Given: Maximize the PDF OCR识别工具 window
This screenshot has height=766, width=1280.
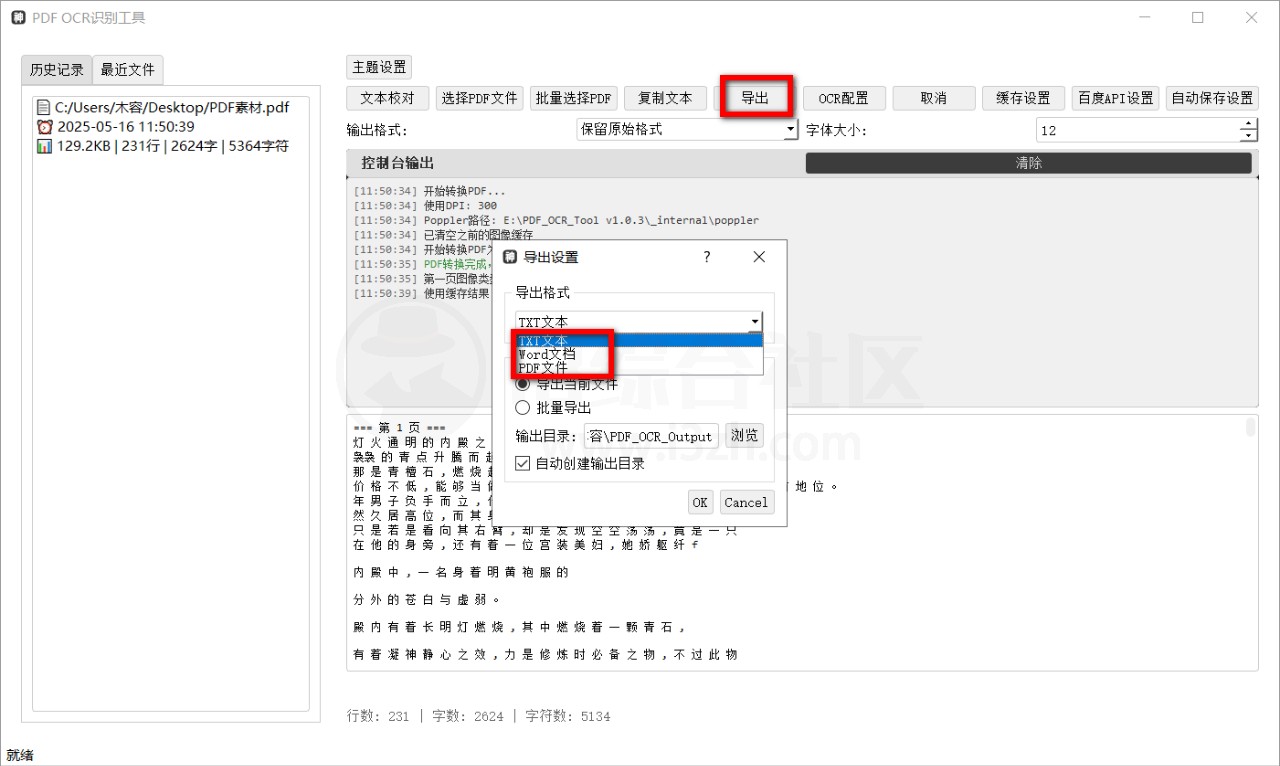Looking at the screenshot, I should point(1198,18).
